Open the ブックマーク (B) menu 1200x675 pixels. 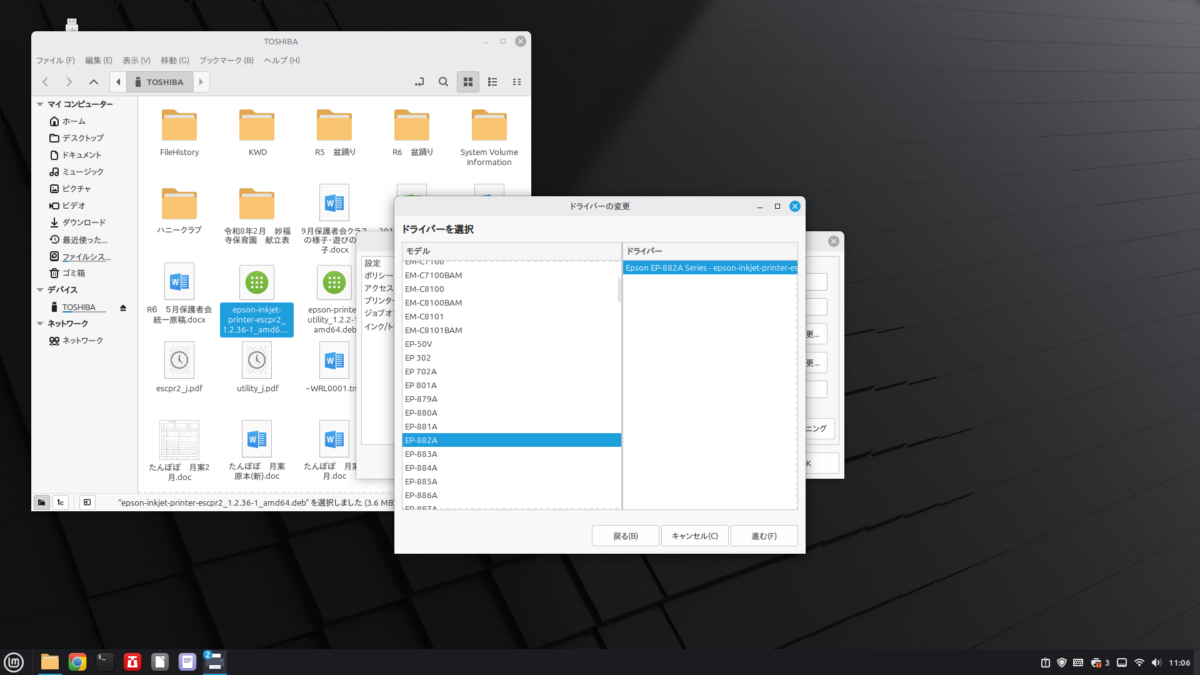point(226,61)
